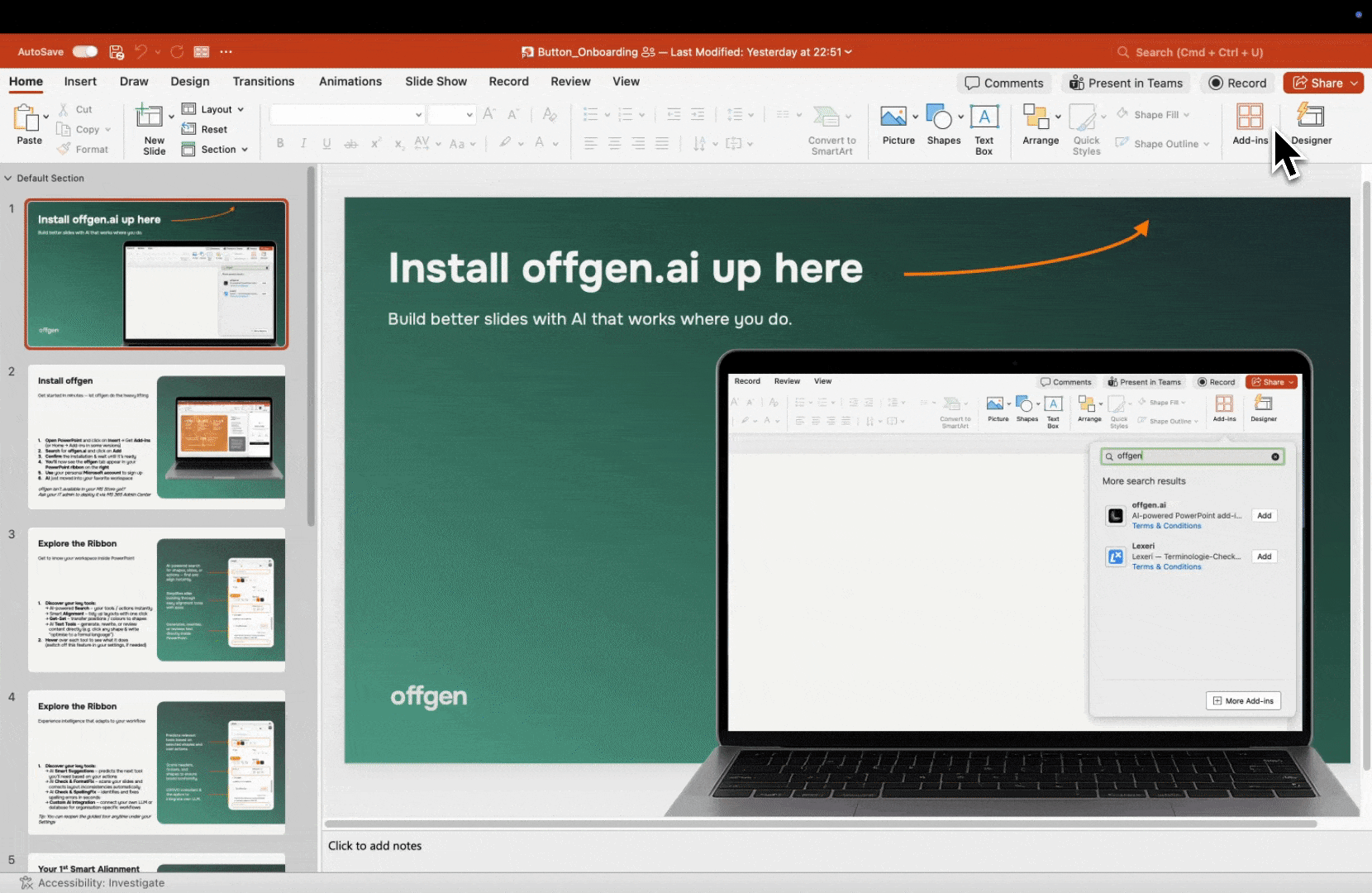This screenshot has width=1372, height=893.
Task: Open the Review ribbon tab
Action: [x=570, y=81]
